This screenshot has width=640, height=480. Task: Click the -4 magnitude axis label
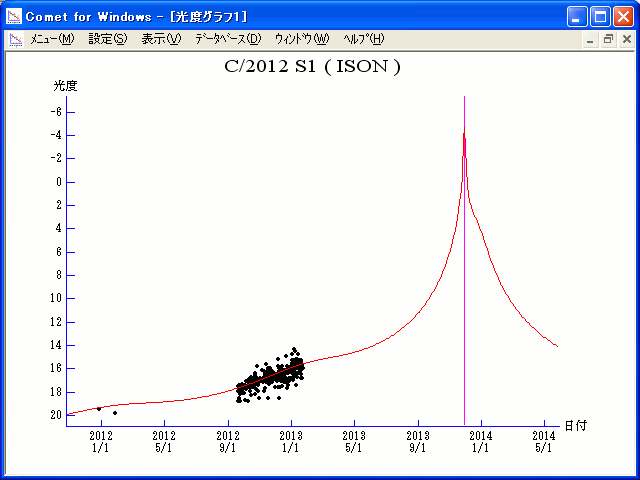point(56,135)
